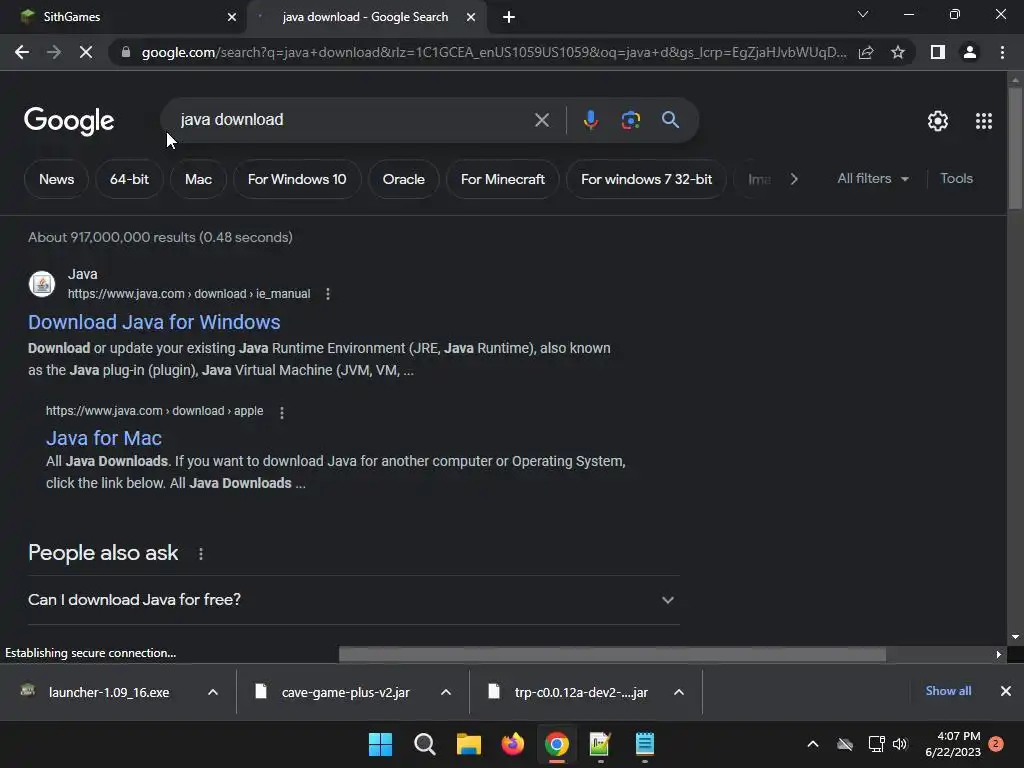Select the Mac filter chip

click(199, 179)
